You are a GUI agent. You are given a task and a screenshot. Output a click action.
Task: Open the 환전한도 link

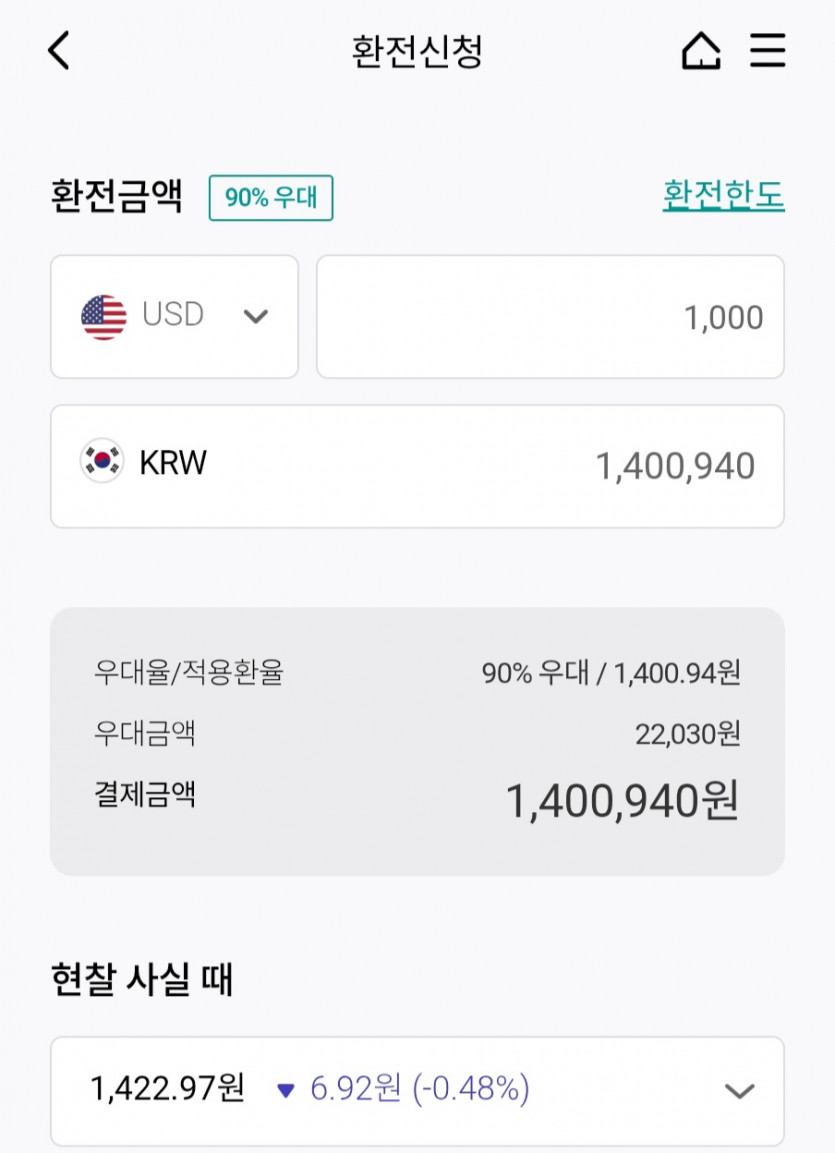(723, 196)
